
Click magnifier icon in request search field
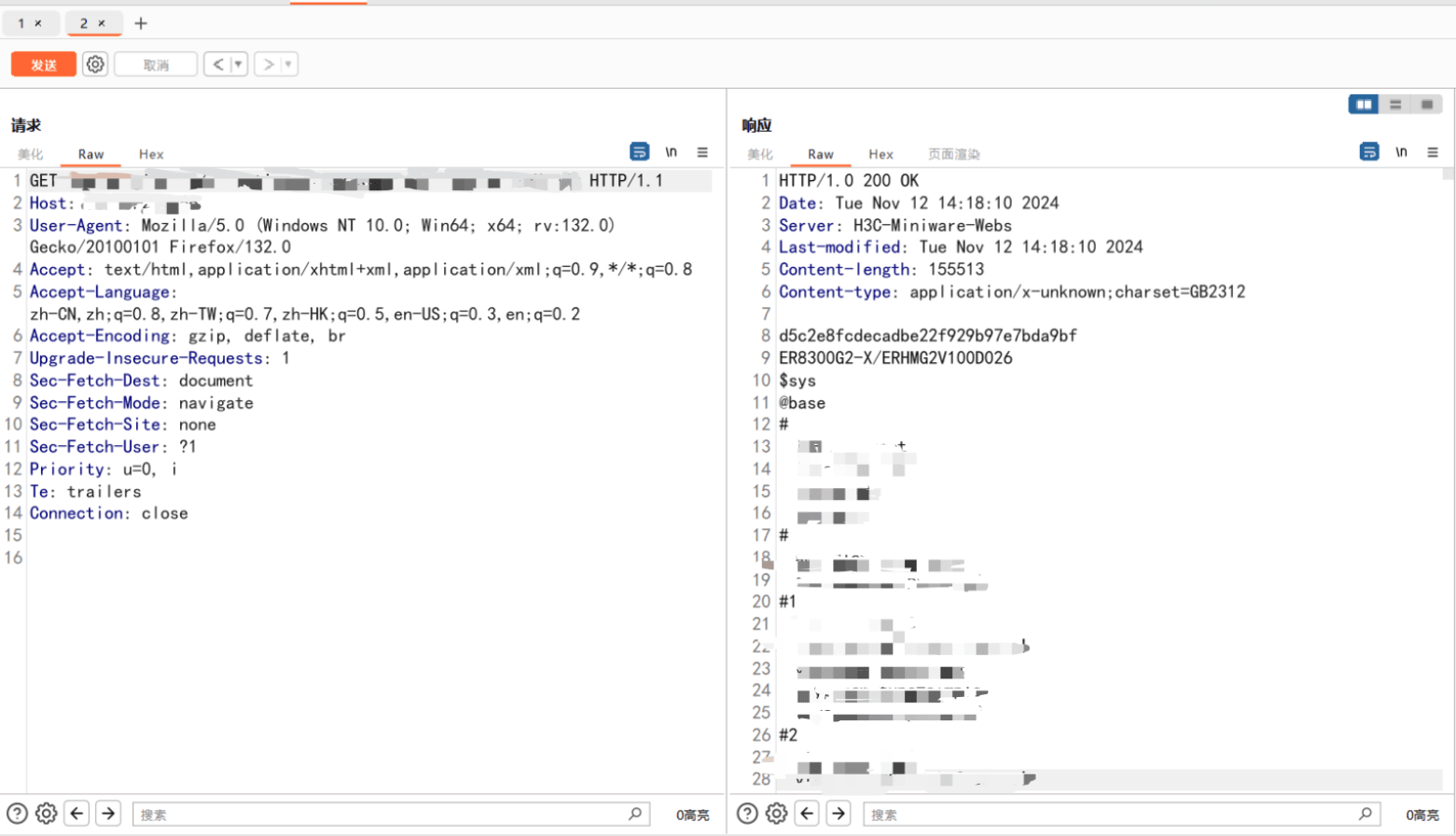point(635,814)
